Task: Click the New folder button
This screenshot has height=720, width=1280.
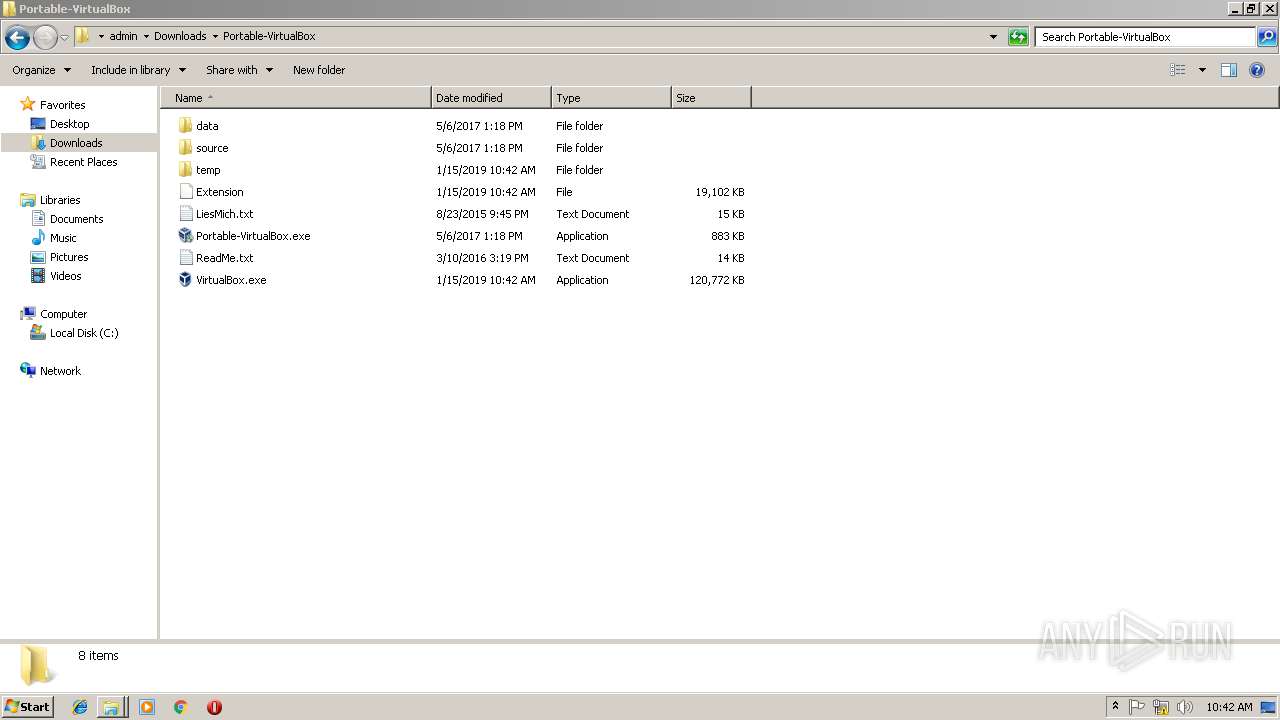Action: pos(319,70)
